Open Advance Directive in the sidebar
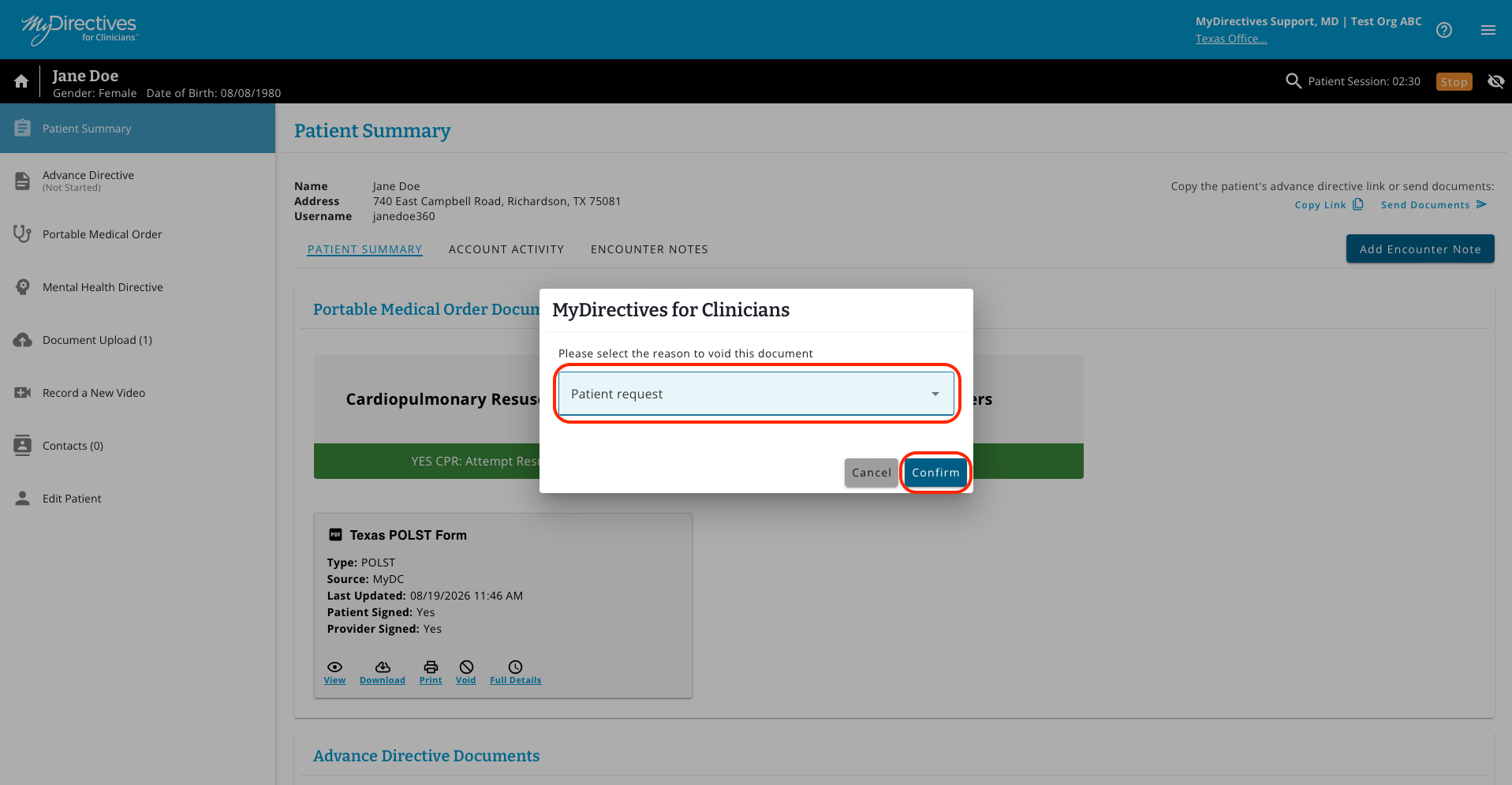 point(137,181)
